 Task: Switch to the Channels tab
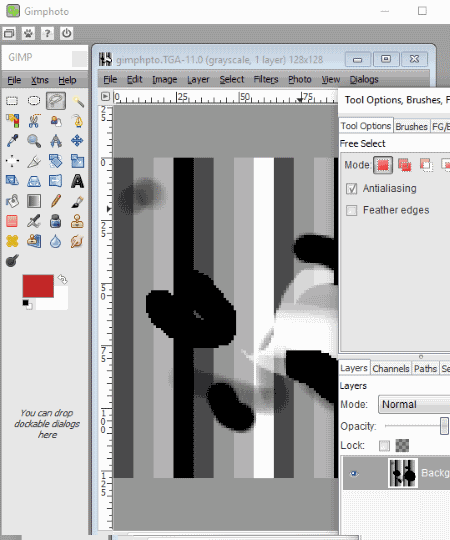point(391,368)
